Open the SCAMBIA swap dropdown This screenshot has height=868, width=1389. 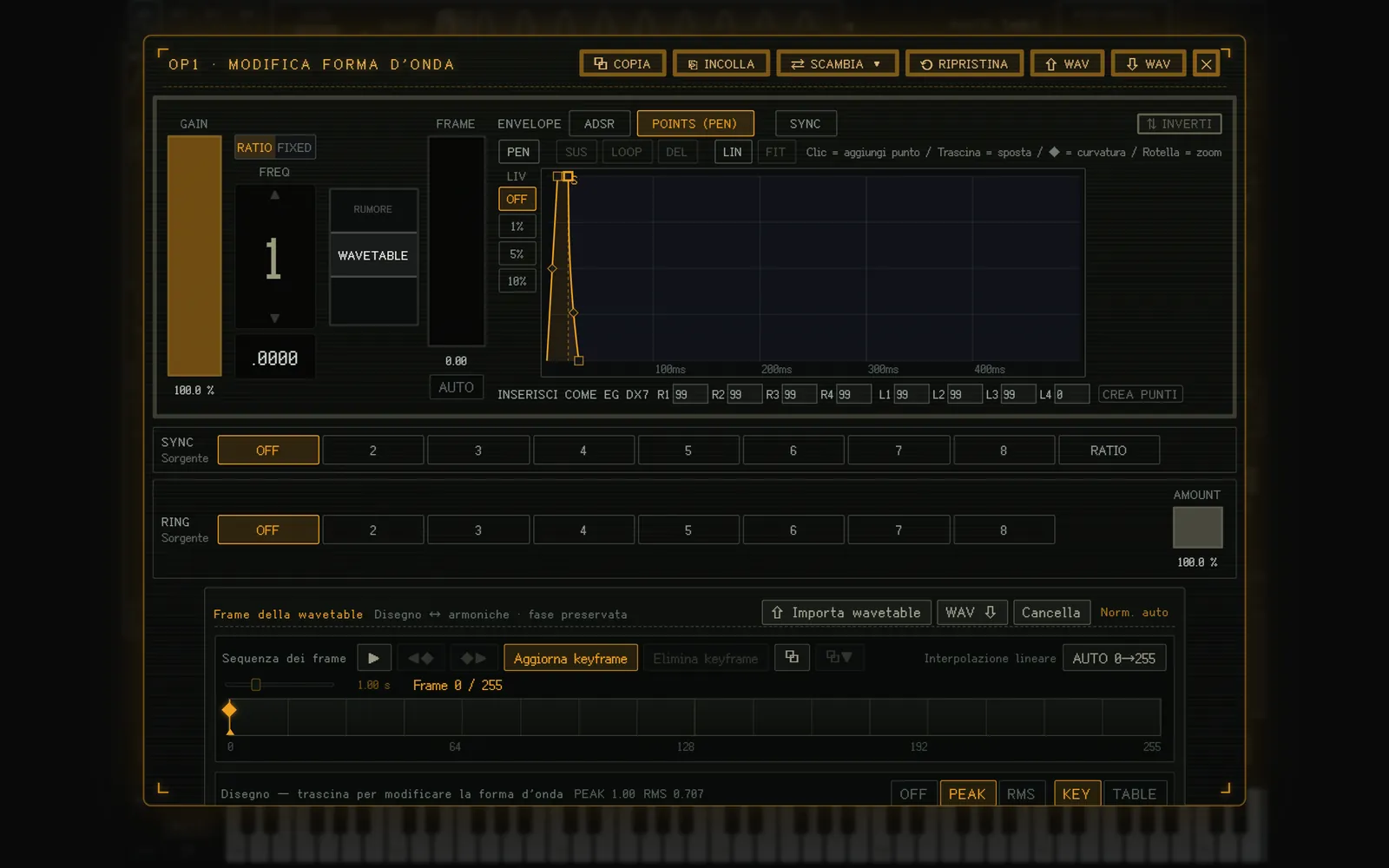(x=837, y=63)
